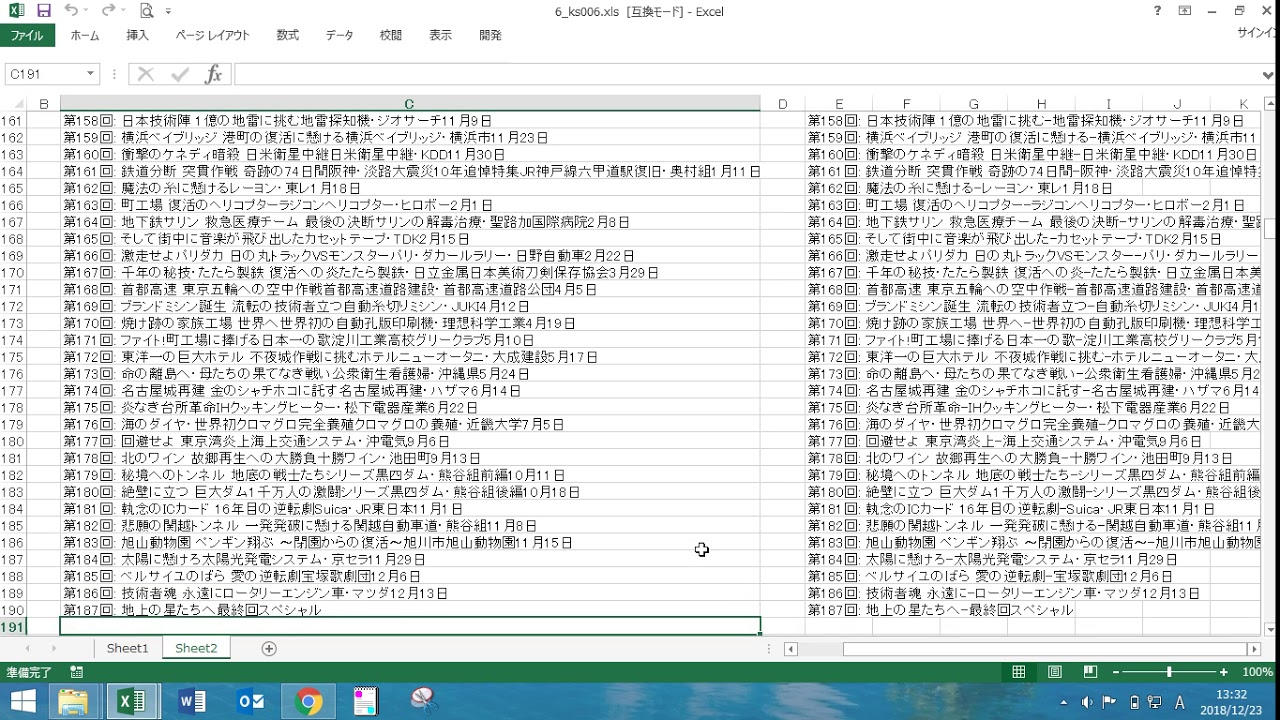Open the Customize Quick Access Toolbar dropdown
The width and height of the screenshot is (1280, 720).
pos(169,11)
